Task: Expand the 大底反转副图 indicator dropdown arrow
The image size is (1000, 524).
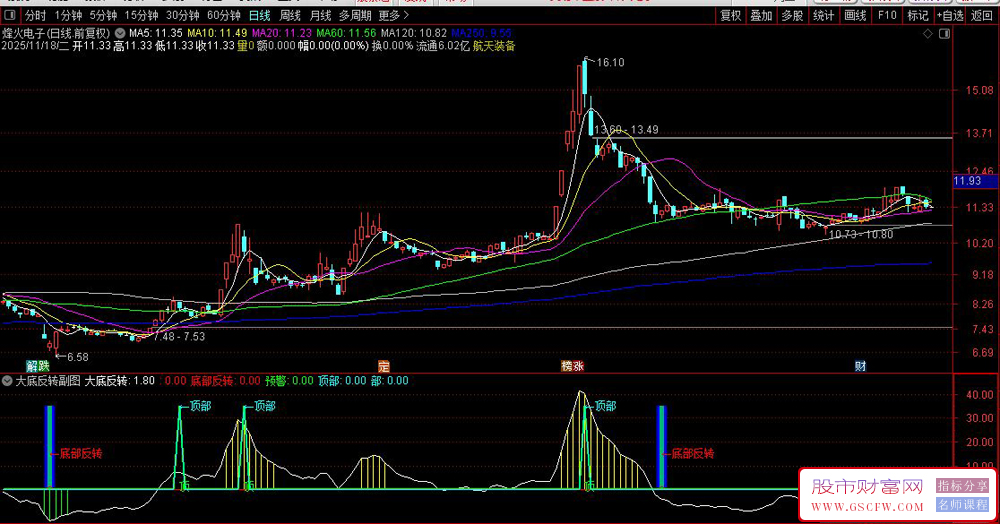Action: click(8, 381)
